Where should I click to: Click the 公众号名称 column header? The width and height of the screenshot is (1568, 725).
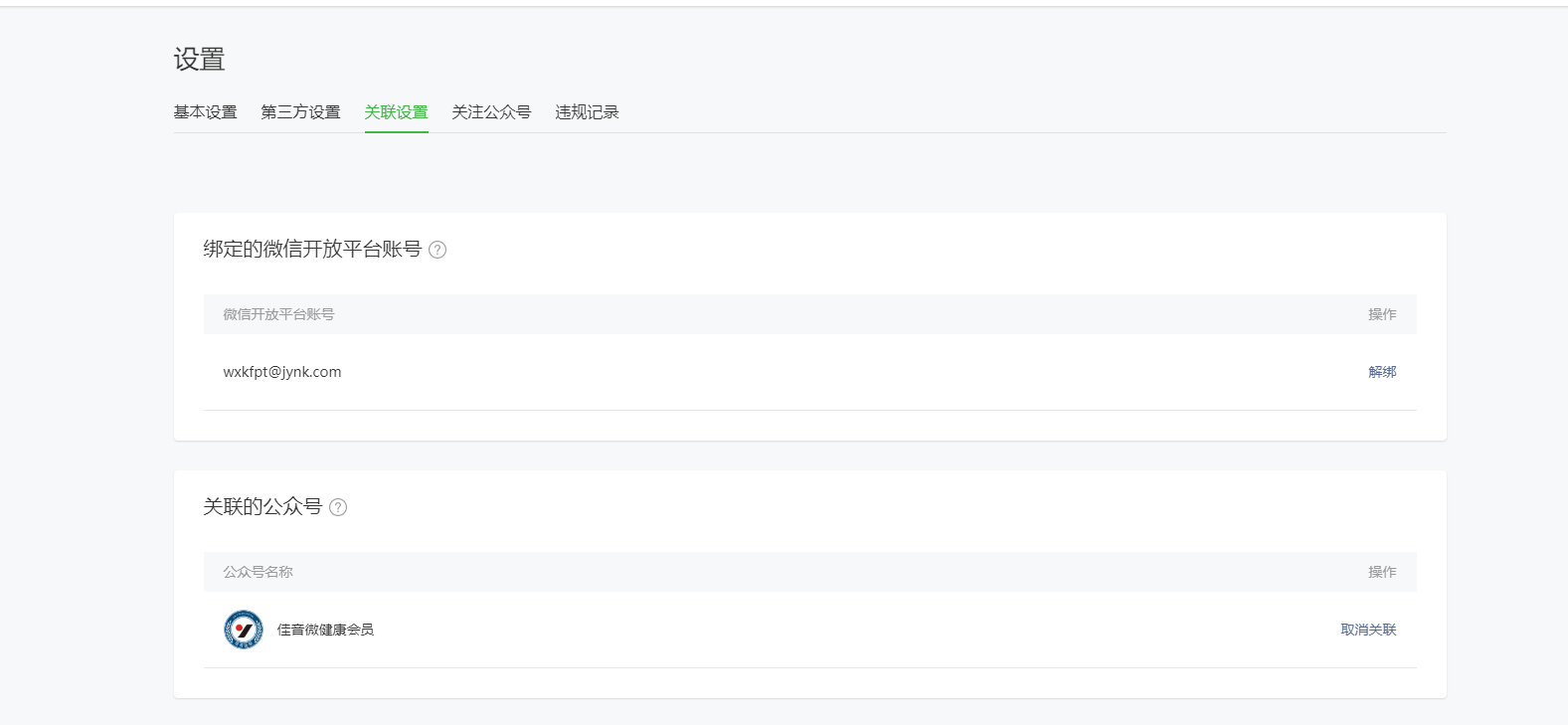(258, 572)
